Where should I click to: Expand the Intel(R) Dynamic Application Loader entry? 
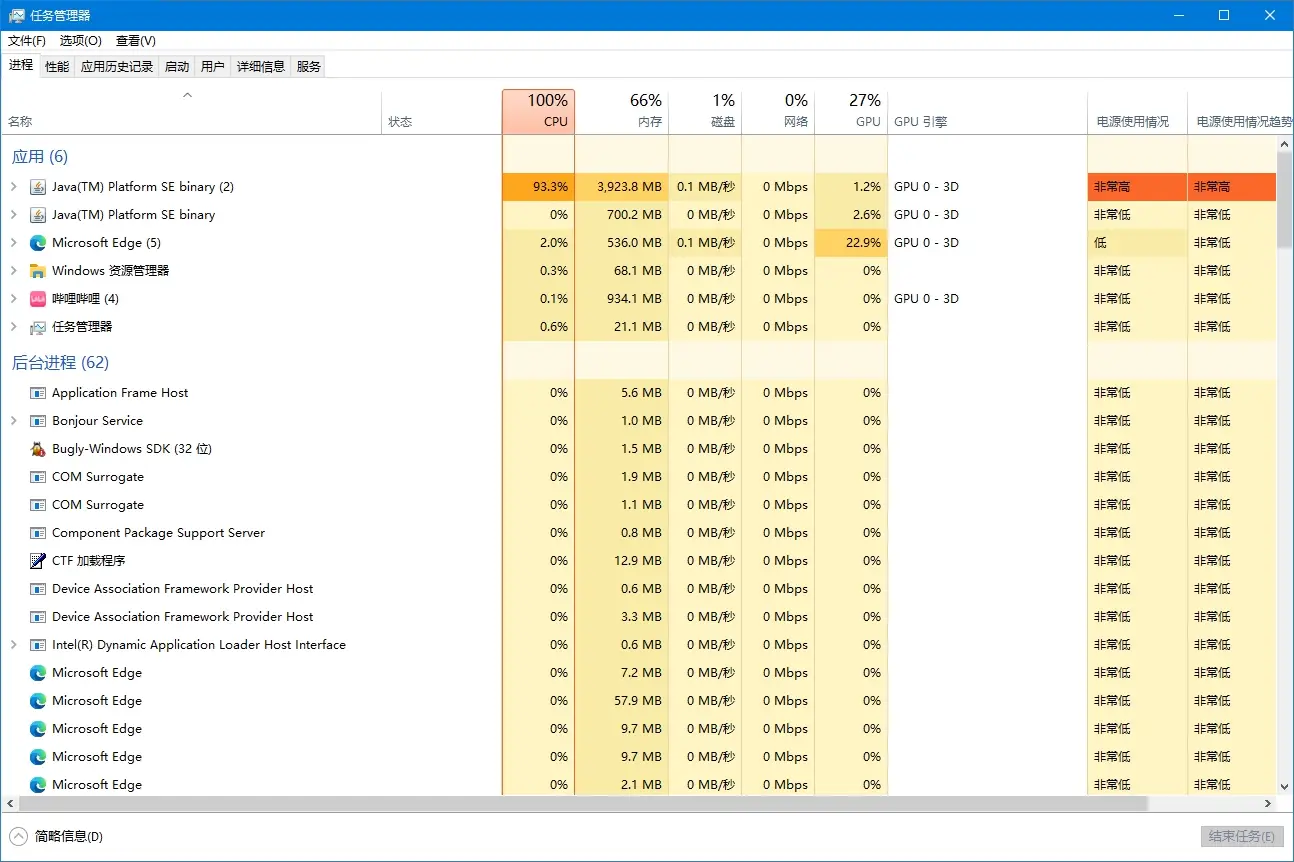[x=14, y=645]
